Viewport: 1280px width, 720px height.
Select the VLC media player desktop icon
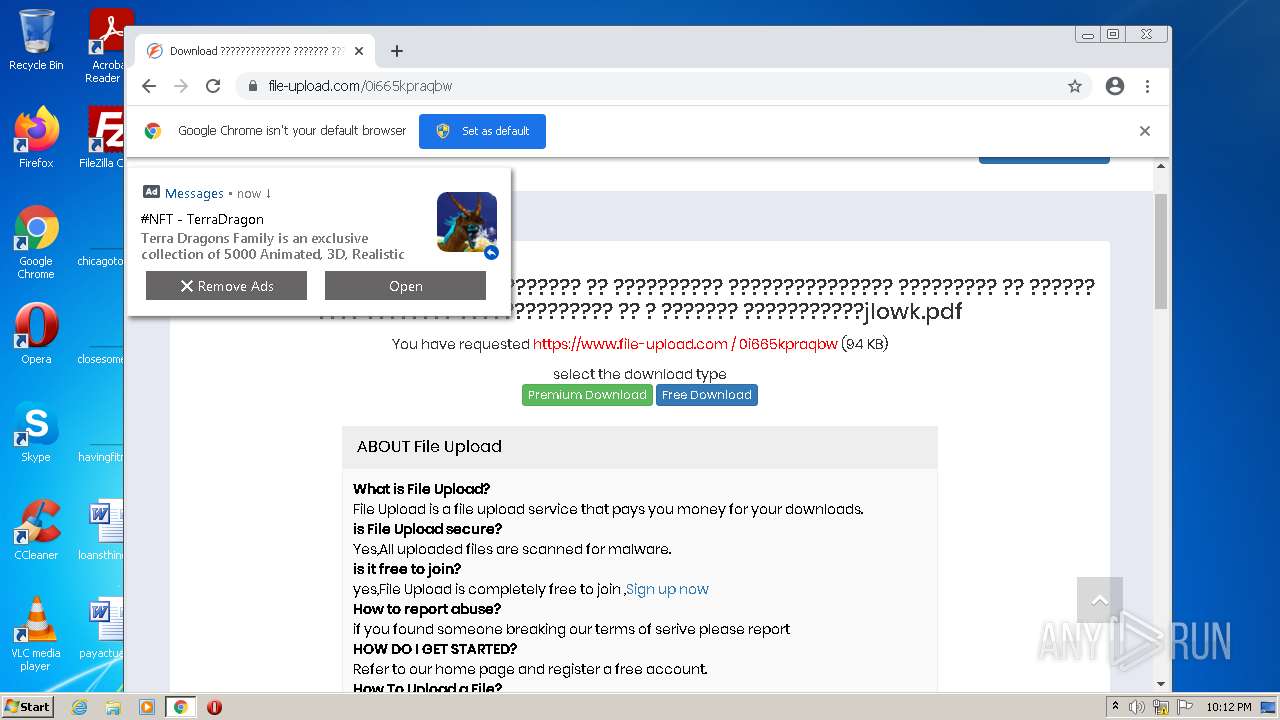pos(36,634)
